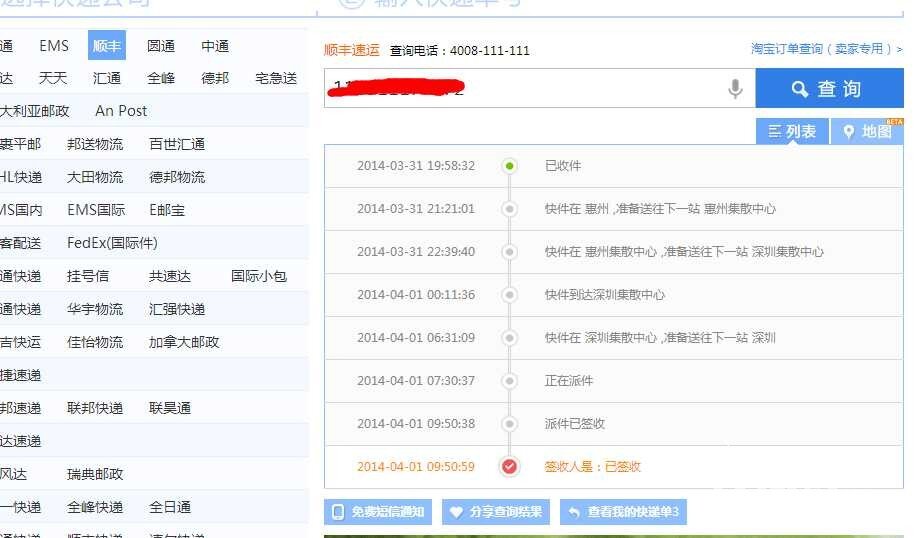The image size is (922, 538).
Task: Choose 瑞典邮政 courier
Action: point(95,473)
